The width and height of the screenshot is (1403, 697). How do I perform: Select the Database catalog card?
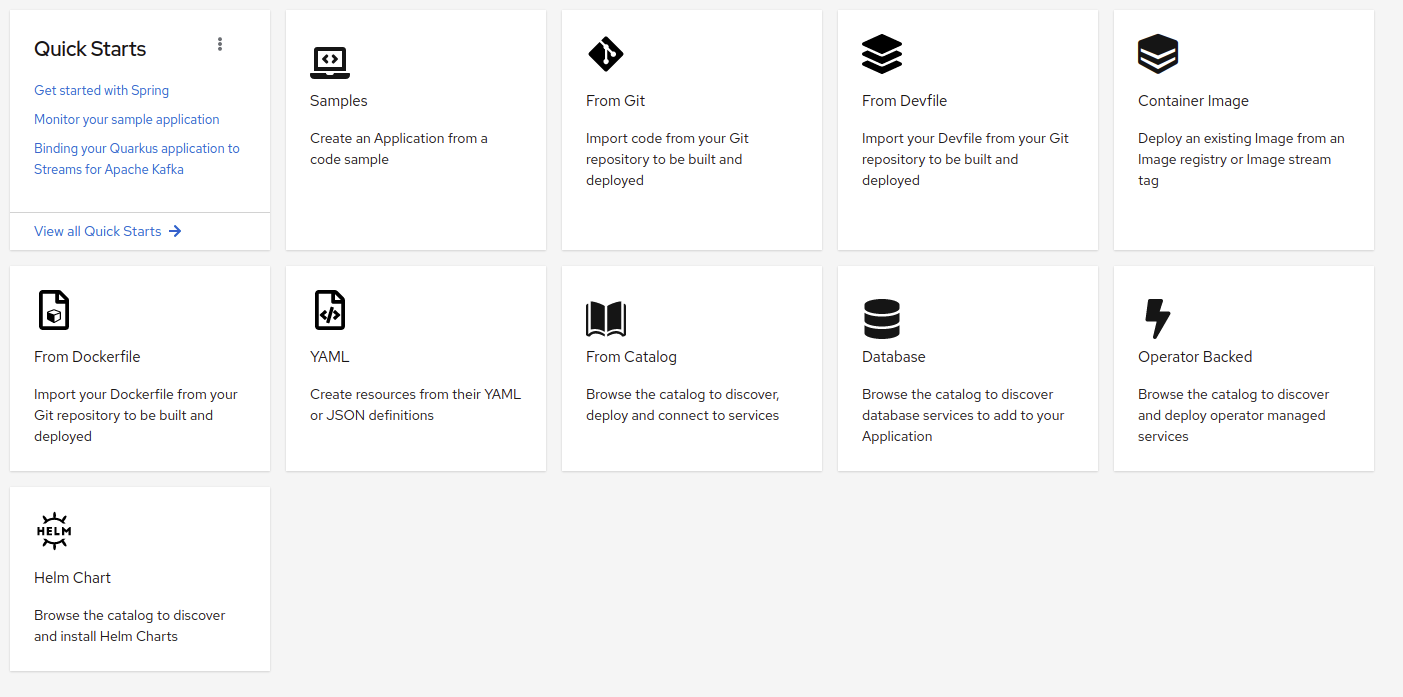click(967, 368)
